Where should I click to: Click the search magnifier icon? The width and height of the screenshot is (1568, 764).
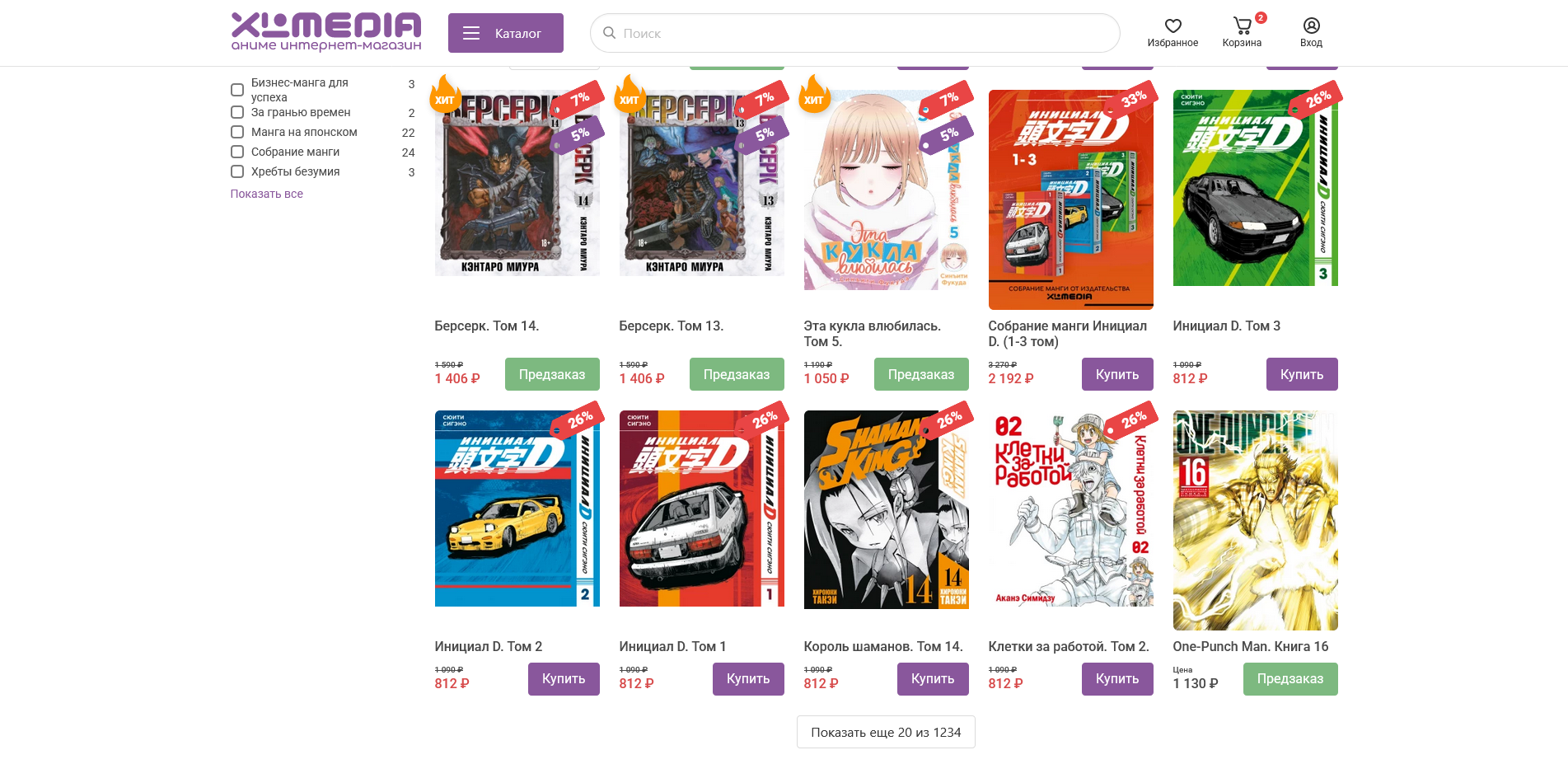[610, 33]
